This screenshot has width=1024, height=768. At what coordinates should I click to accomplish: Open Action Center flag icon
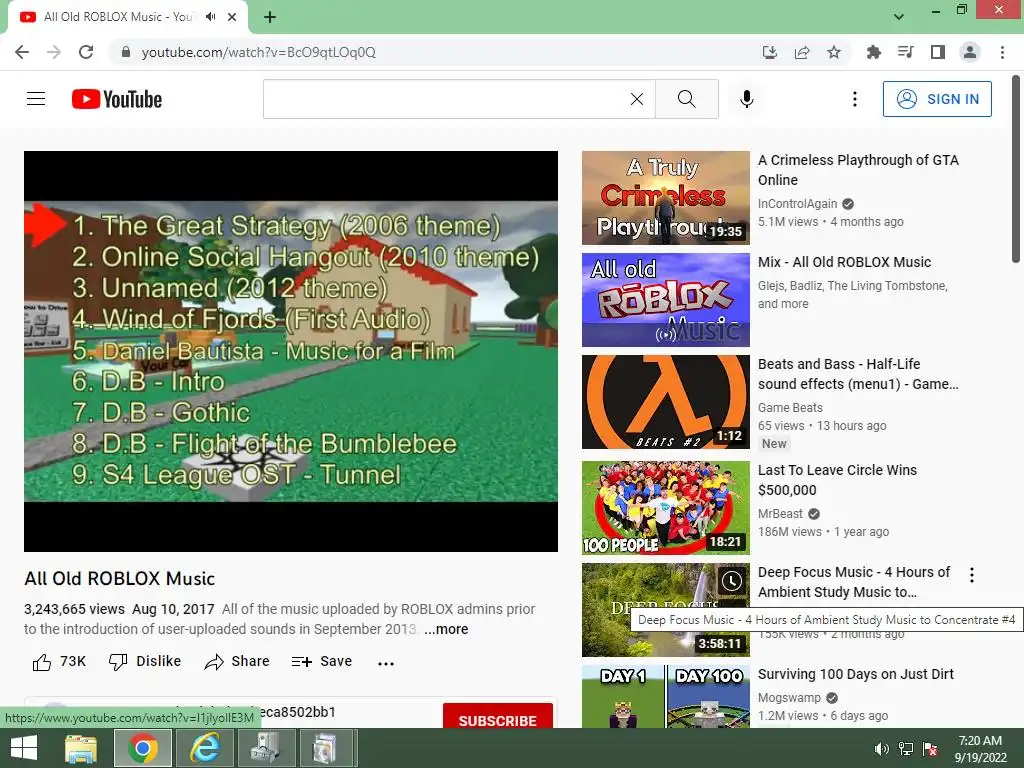click(x=931, y=749)
